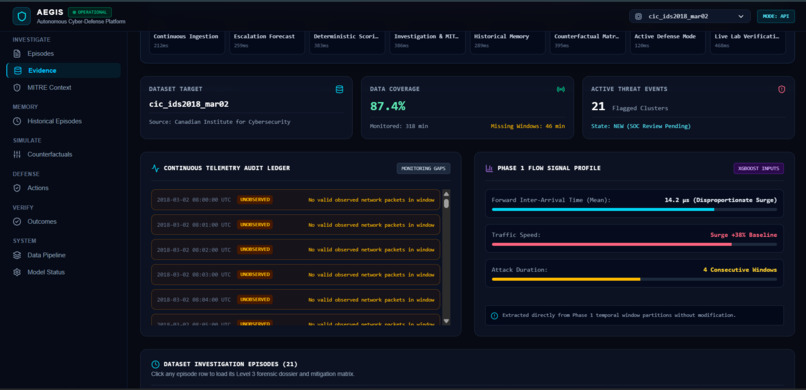The width and height of the screenshot is (806, 390).
Task: Click the data coverage broadcast icon
Action: click(560, 89)
